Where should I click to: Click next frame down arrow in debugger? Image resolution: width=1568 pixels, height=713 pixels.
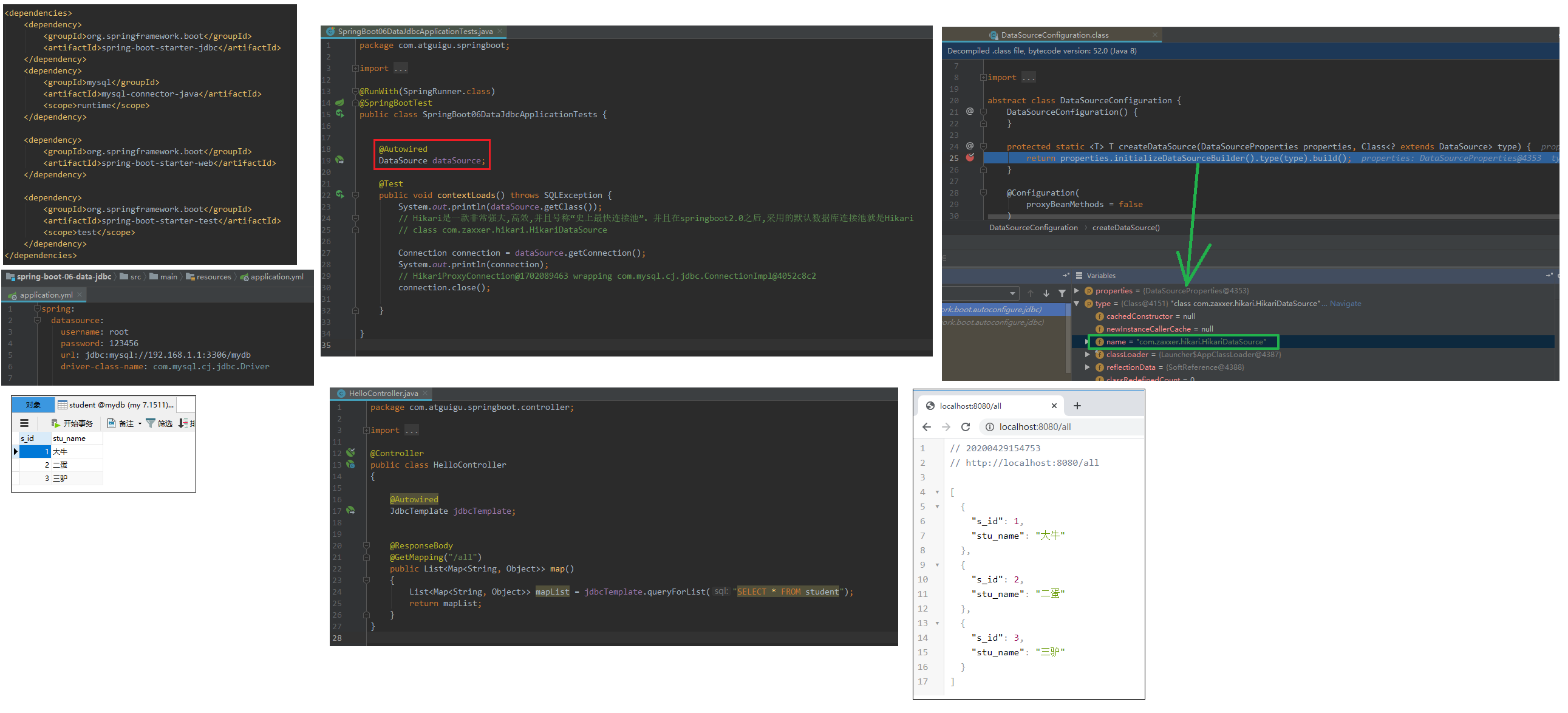[x=1046, y=293]
